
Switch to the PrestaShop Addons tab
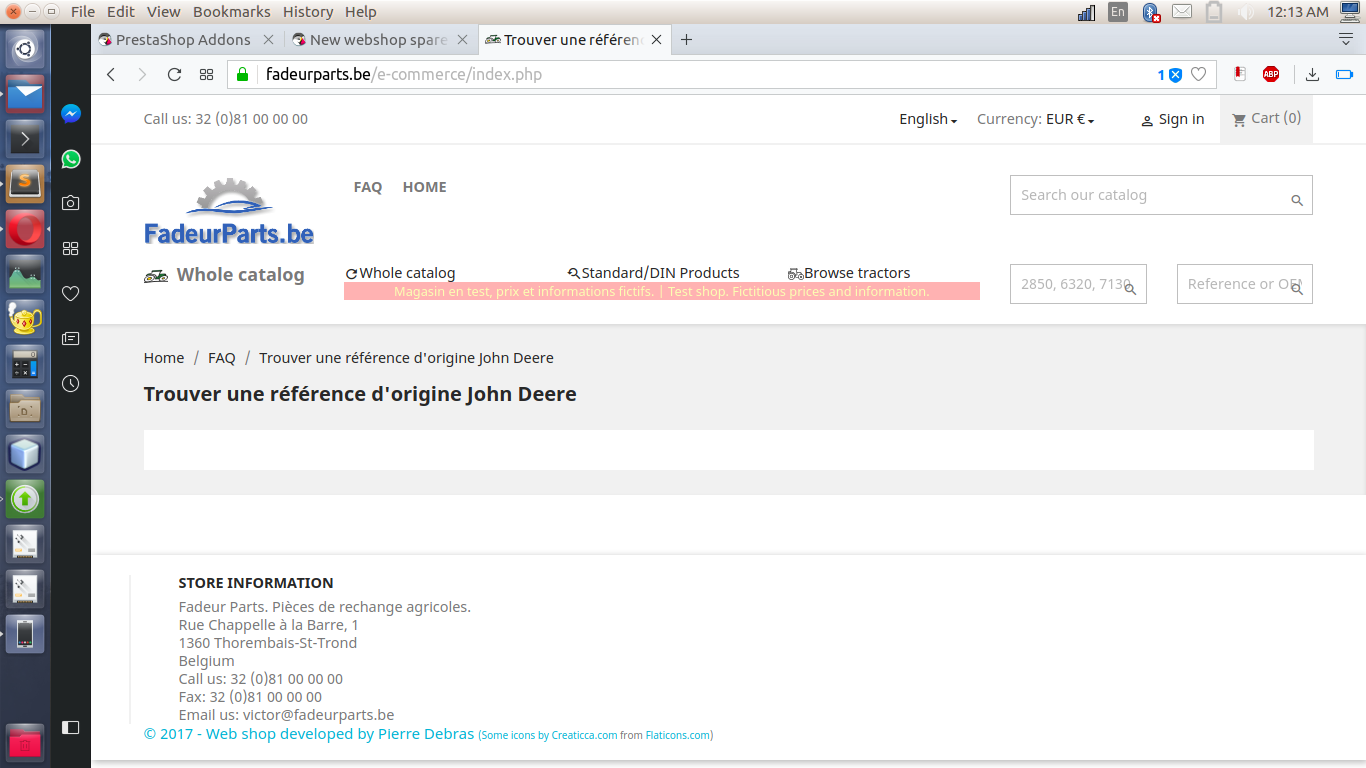(x=186, y=40)
